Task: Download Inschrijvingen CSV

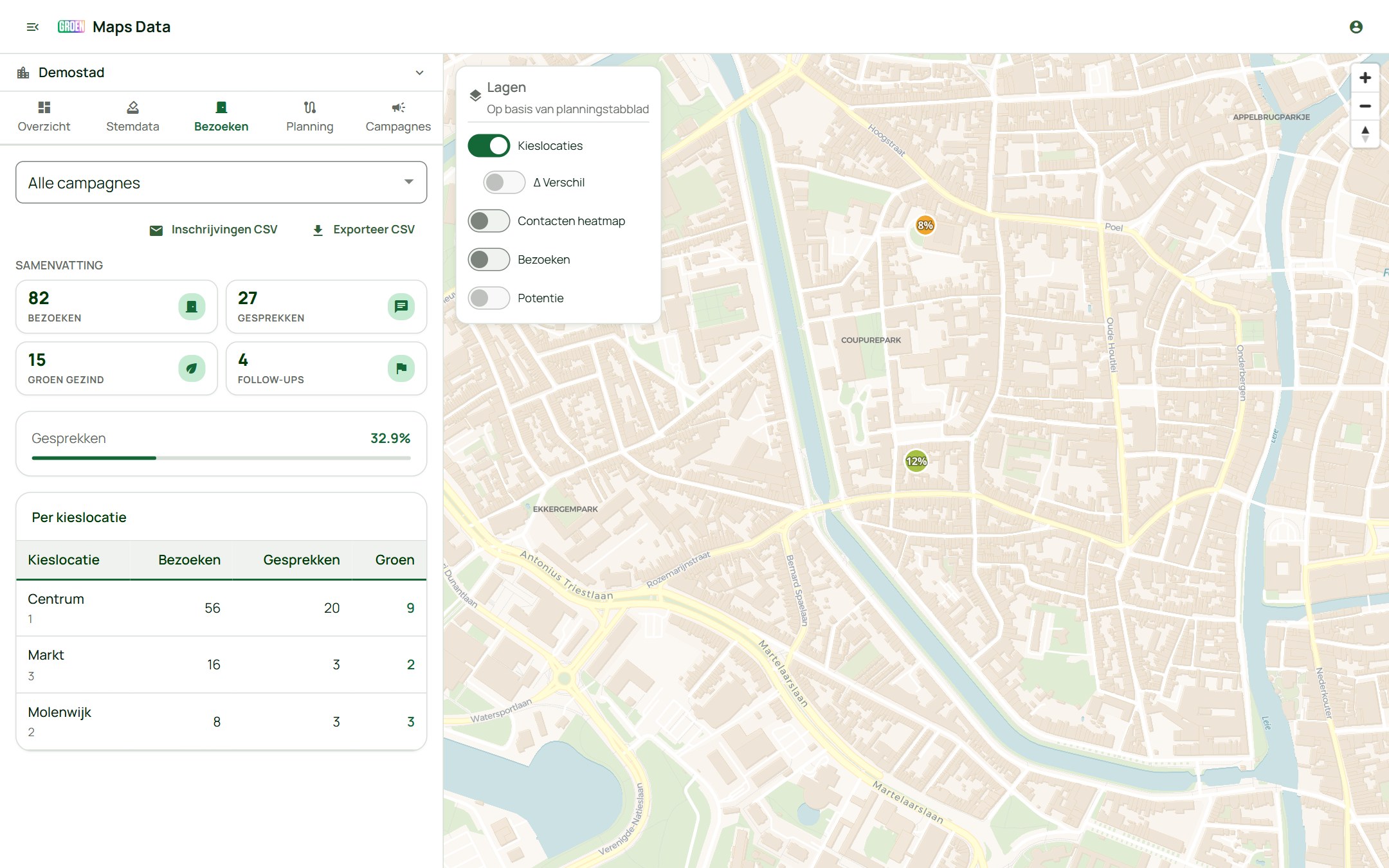Action: [x=213, y=230]
